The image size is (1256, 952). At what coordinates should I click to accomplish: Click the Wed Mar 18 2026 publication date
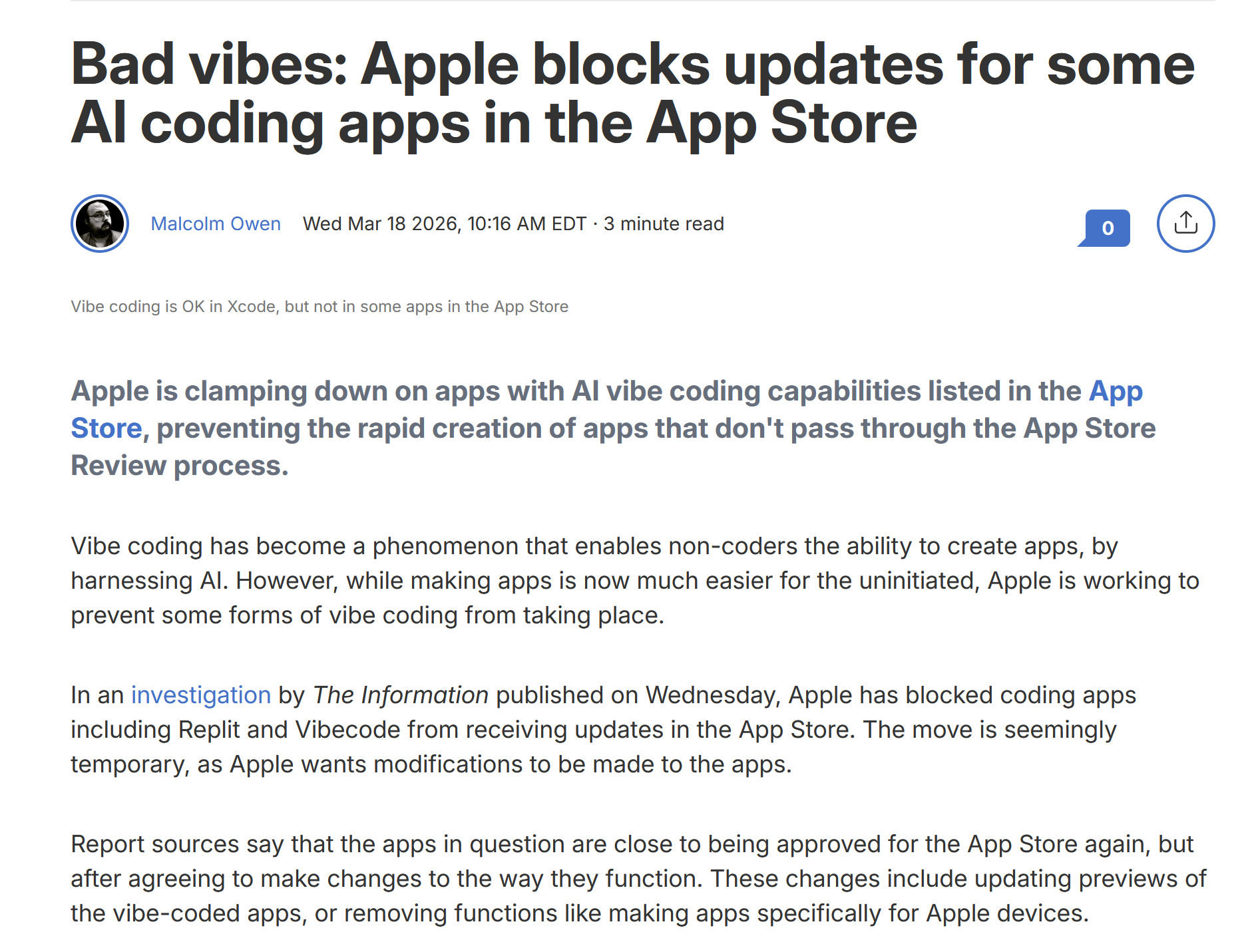point(381,224)
